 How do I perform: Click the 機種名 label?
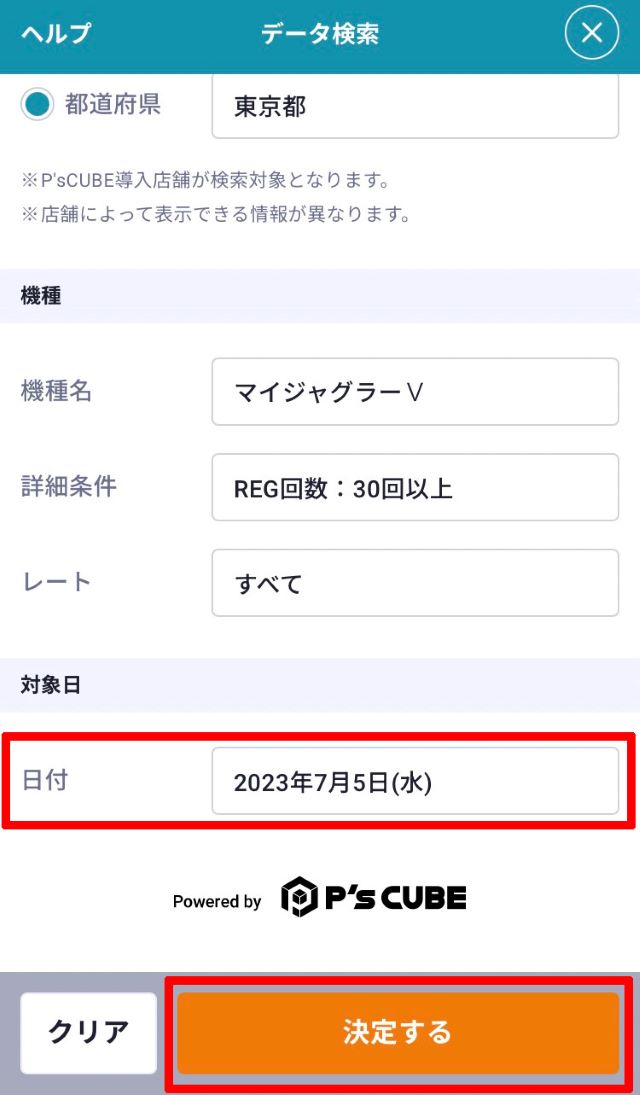[56, 391]
